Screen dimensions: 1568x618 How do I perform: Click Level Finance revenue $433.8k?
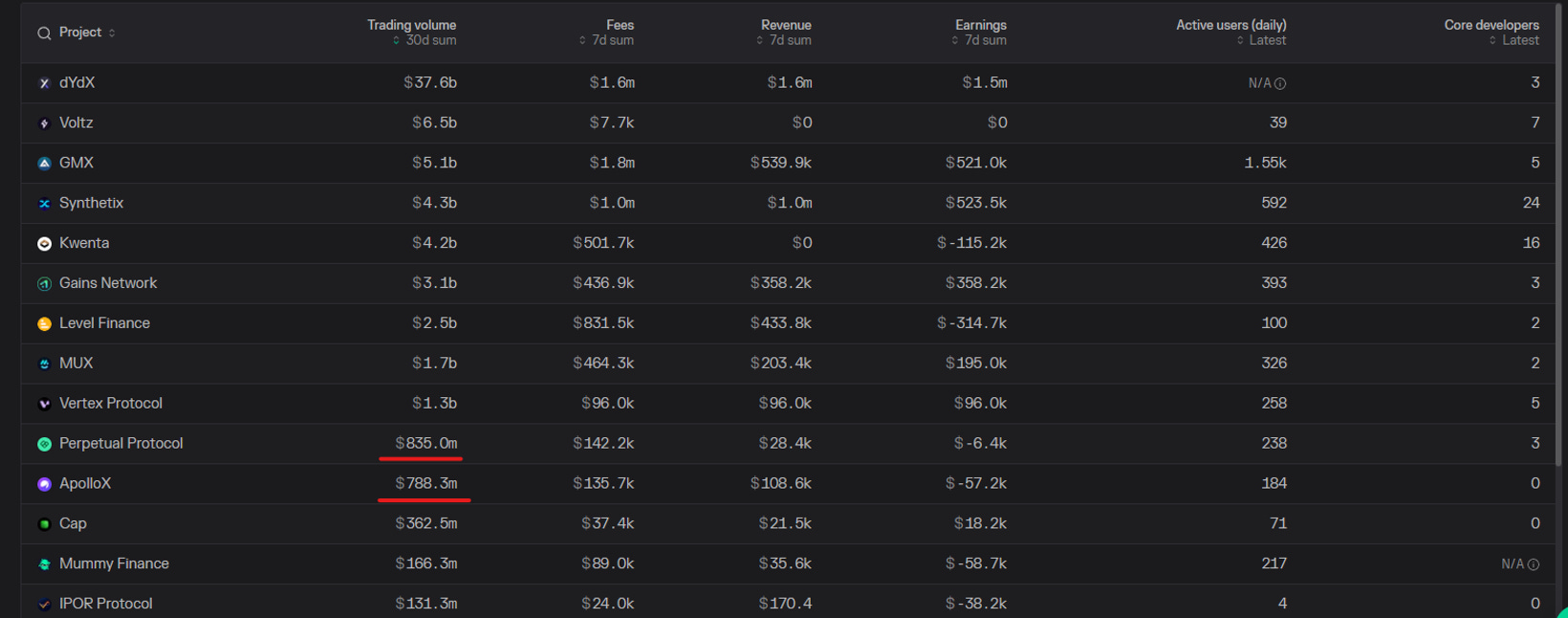point(781,324)
